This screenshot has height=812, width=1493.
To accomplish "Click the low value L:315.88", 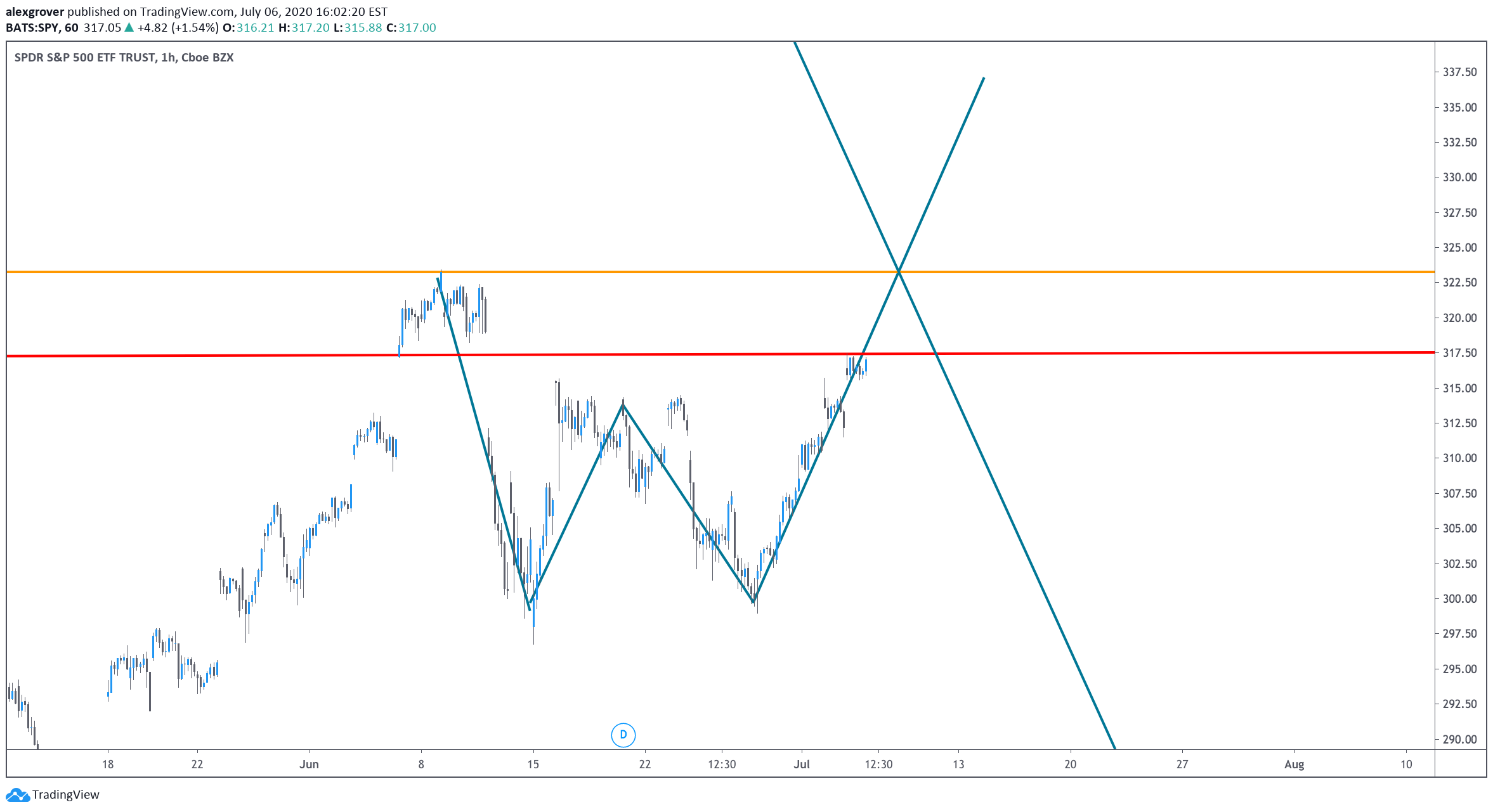I will tap(358, 27).
